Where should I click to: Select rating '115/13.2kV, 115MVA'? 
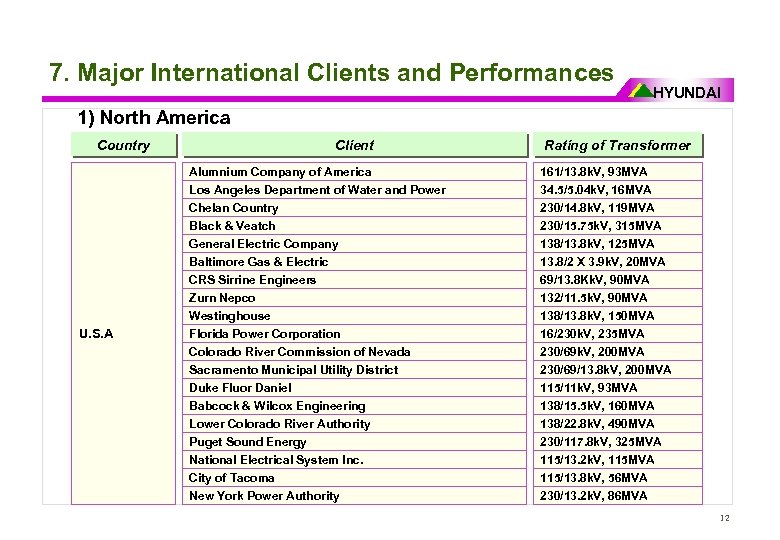[x=618, y=459]
